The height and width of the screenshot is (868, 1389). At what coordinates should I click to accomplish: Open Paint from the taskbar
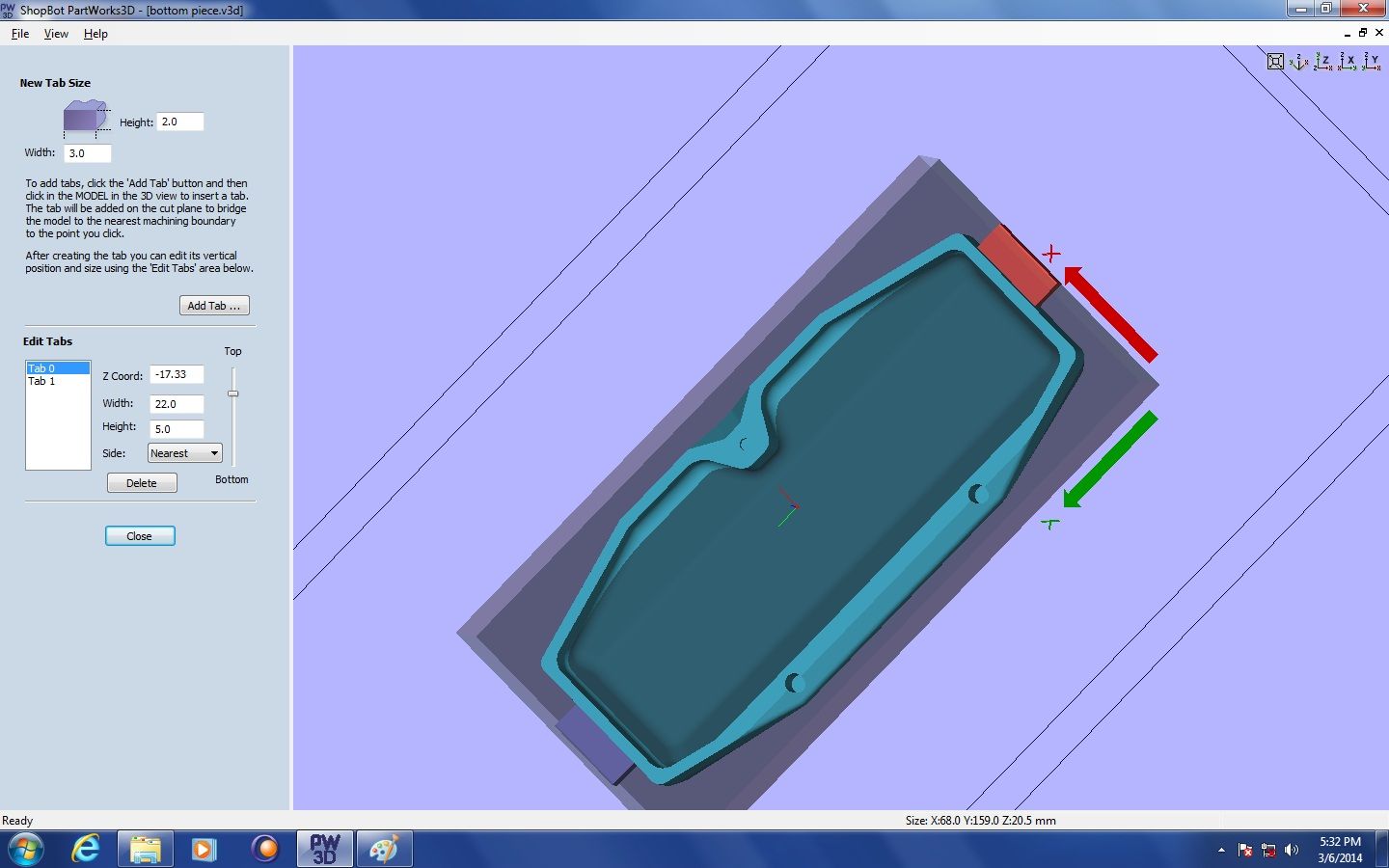click(x=384, y=850)
